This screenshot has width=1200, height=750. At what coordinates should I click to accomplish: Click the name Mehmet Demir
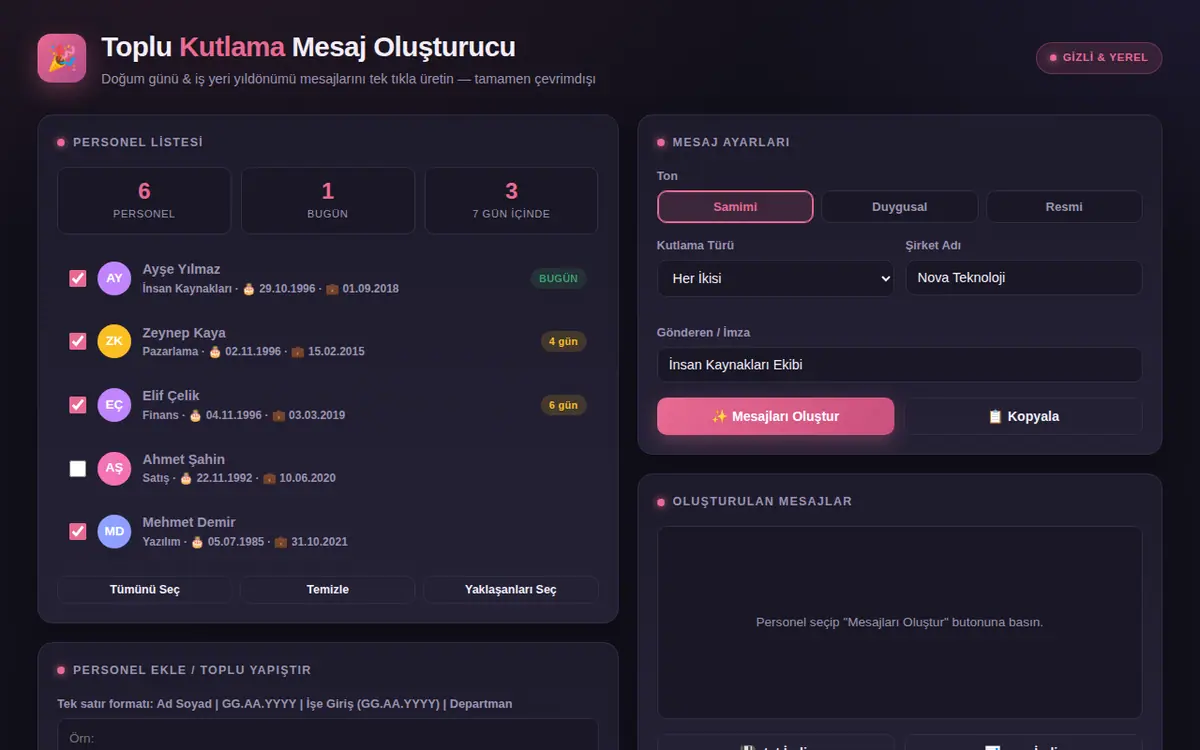tap(189, 522)
